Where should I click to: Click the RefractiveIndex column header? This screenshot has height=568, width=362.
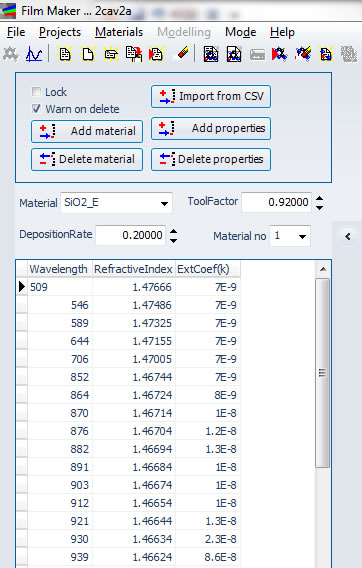[134, 269]
